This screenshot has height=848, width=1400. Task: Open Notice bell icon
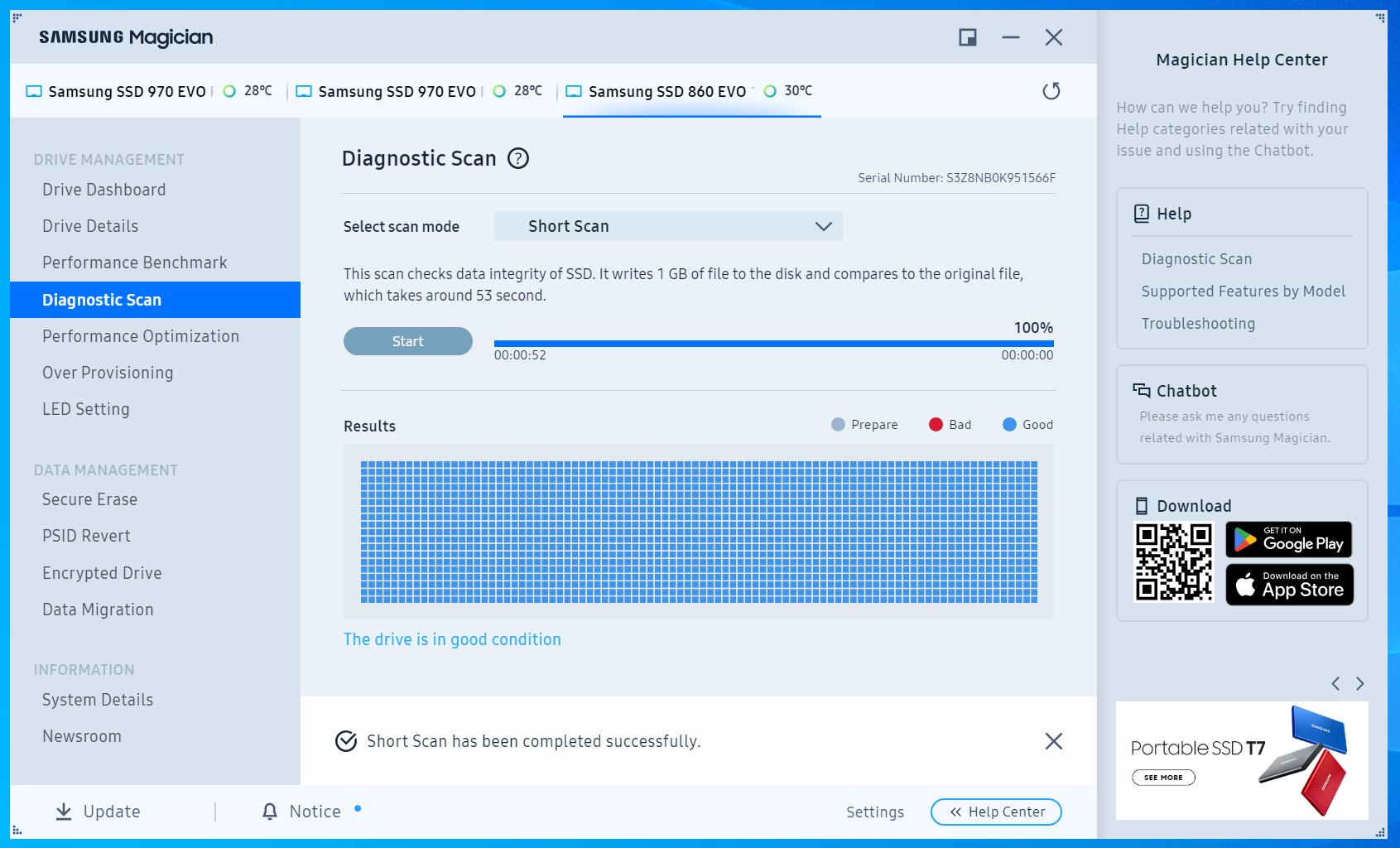pyautogui.click(x=270, y=812)
